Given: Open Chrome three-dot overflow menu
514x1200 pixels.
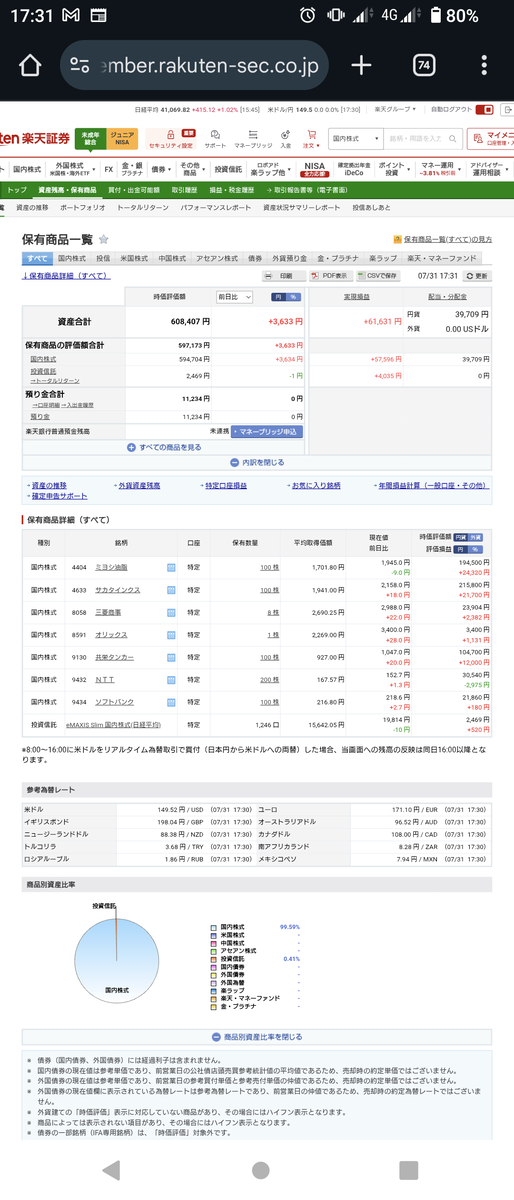Looking at the screenshot, I should (484, 66).
